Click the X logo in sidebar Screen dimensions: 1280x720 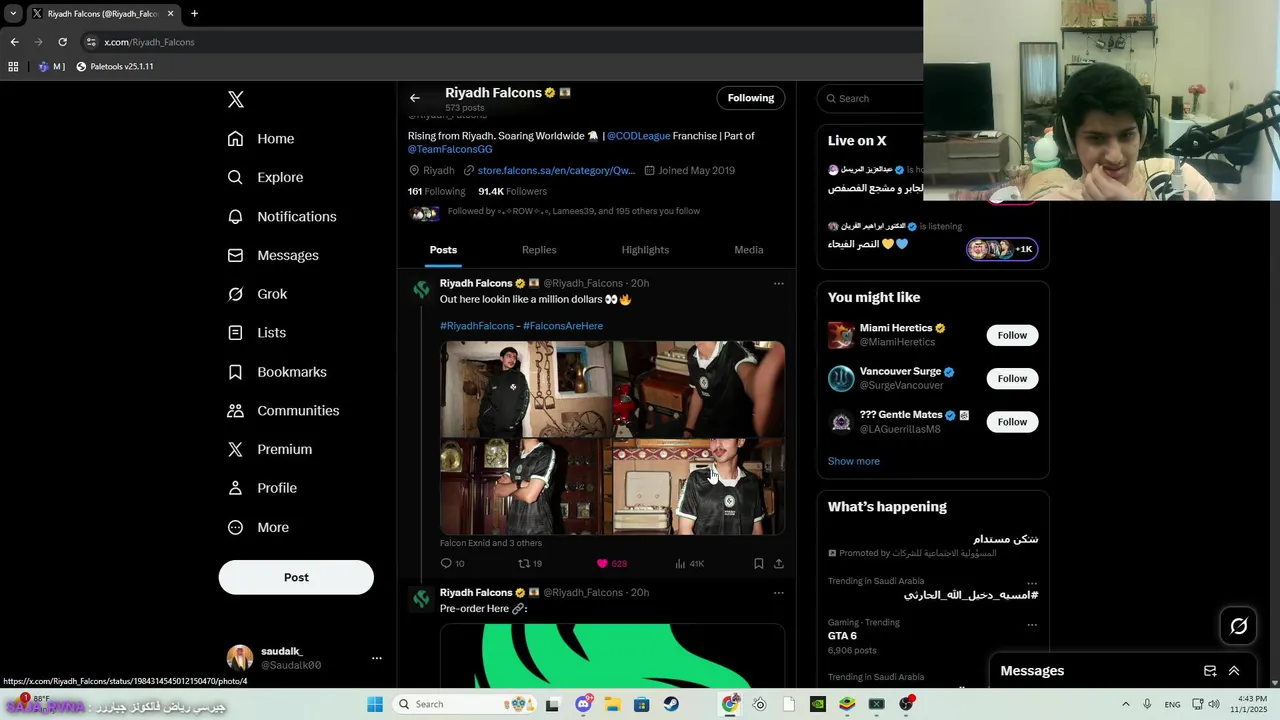point(236,99)
